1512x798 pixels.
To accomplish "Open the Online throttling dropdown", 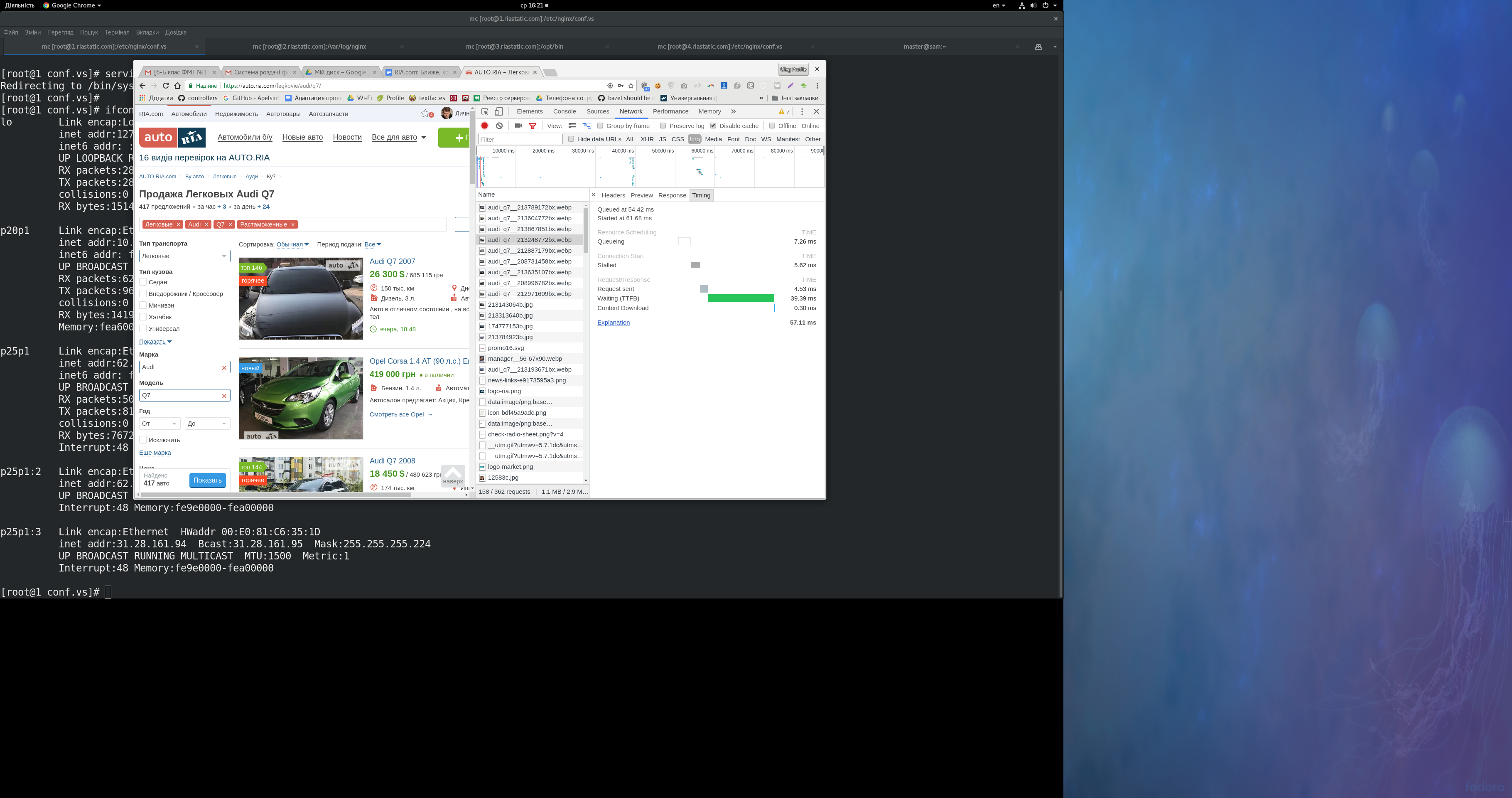I will pyautogui.click(x=810, y=126).
